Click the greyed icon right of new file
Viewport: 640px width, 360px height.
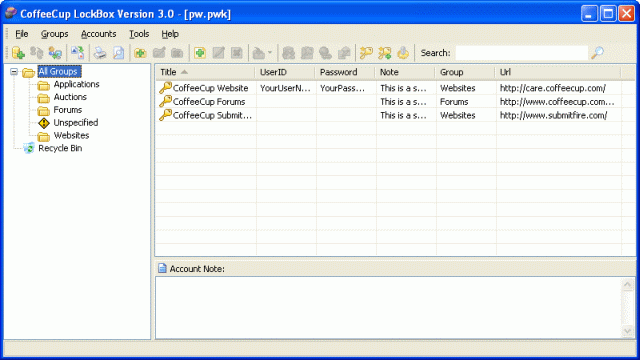(x=37, y=53)
